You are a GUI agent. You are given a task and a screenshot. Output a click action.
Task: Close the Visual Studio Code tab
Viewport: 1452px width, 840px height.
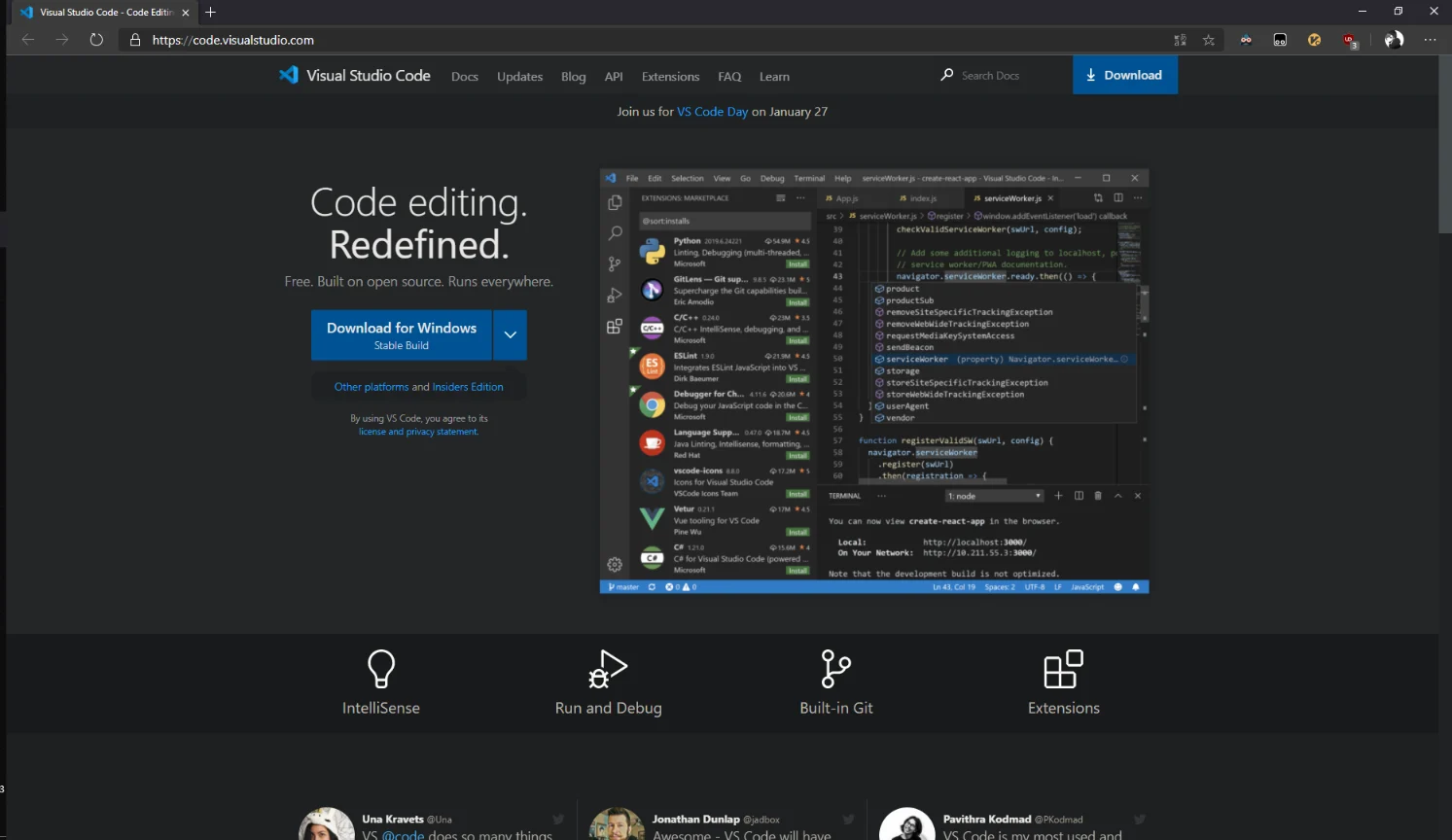pos(186,13)
